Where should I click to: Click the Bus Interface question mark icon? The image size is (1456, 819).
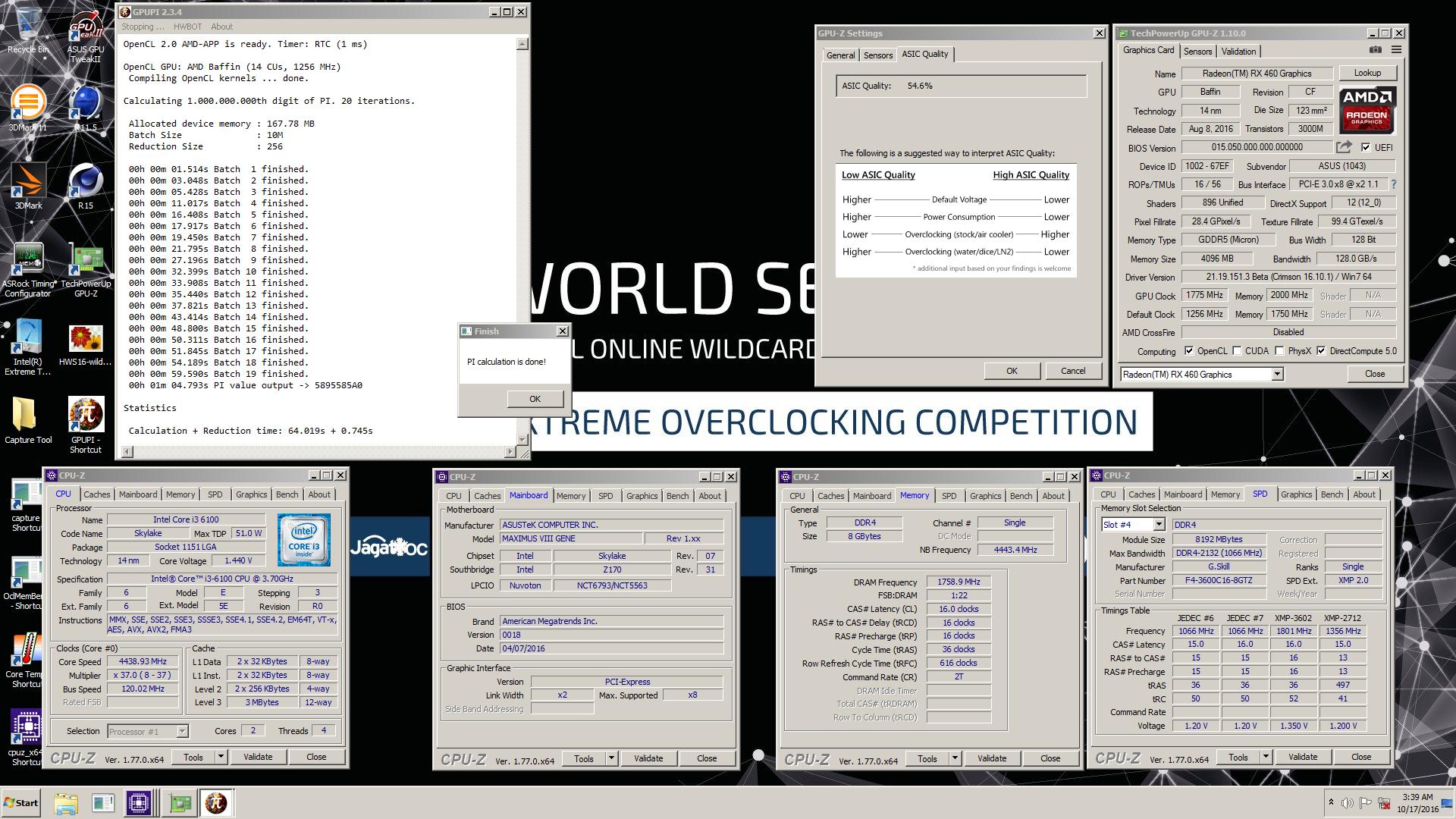[1393, 184]
